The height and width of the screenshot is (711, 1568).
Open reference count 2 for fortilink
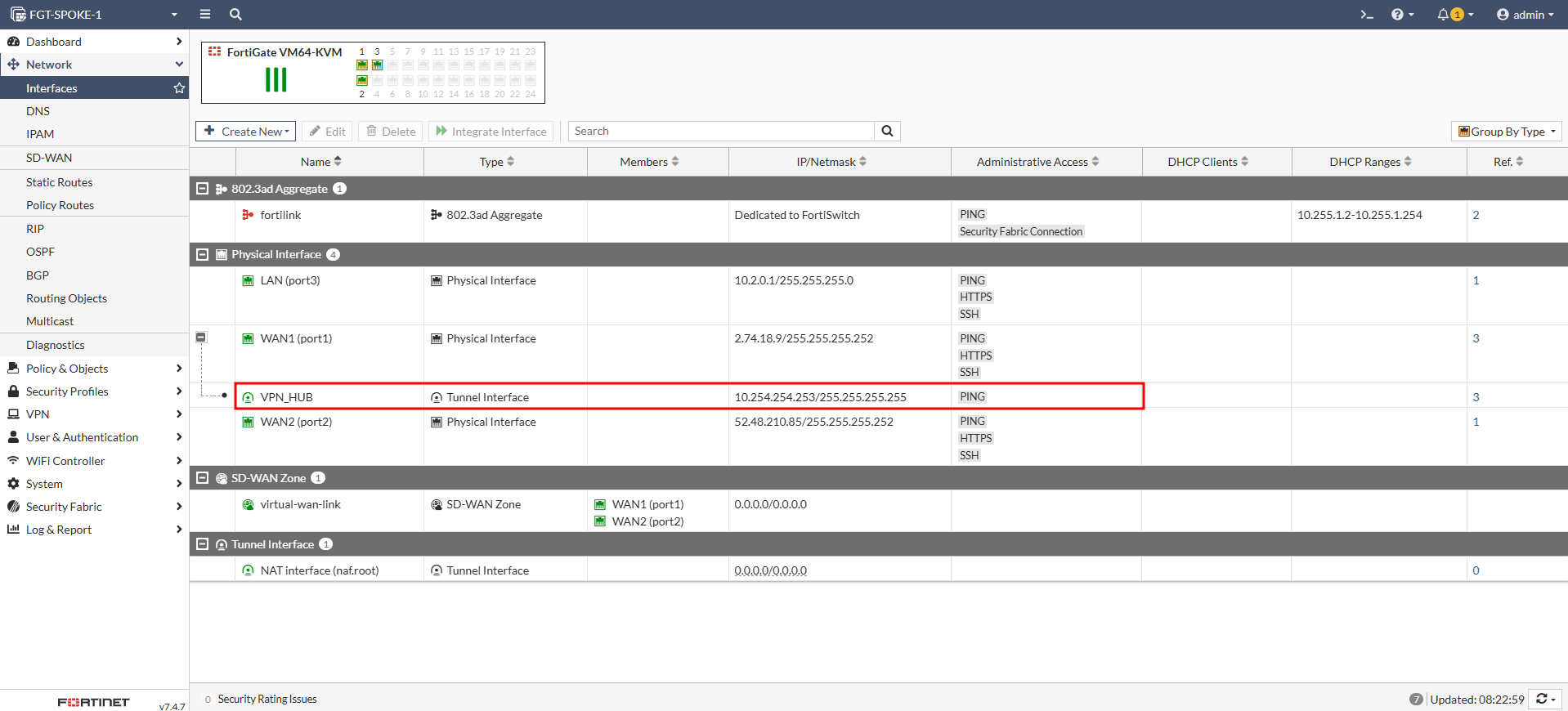[1476, 215]
